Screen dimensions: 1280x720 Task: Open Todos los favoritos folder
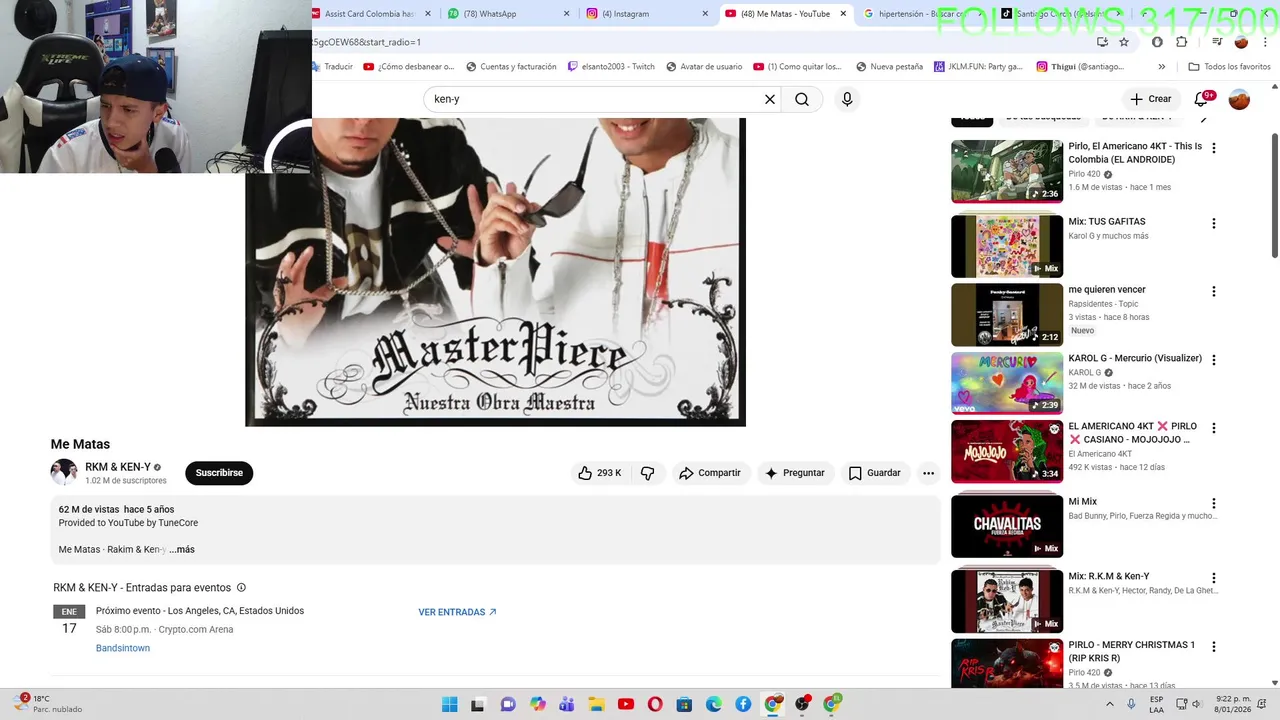[x=1229, y=67]
